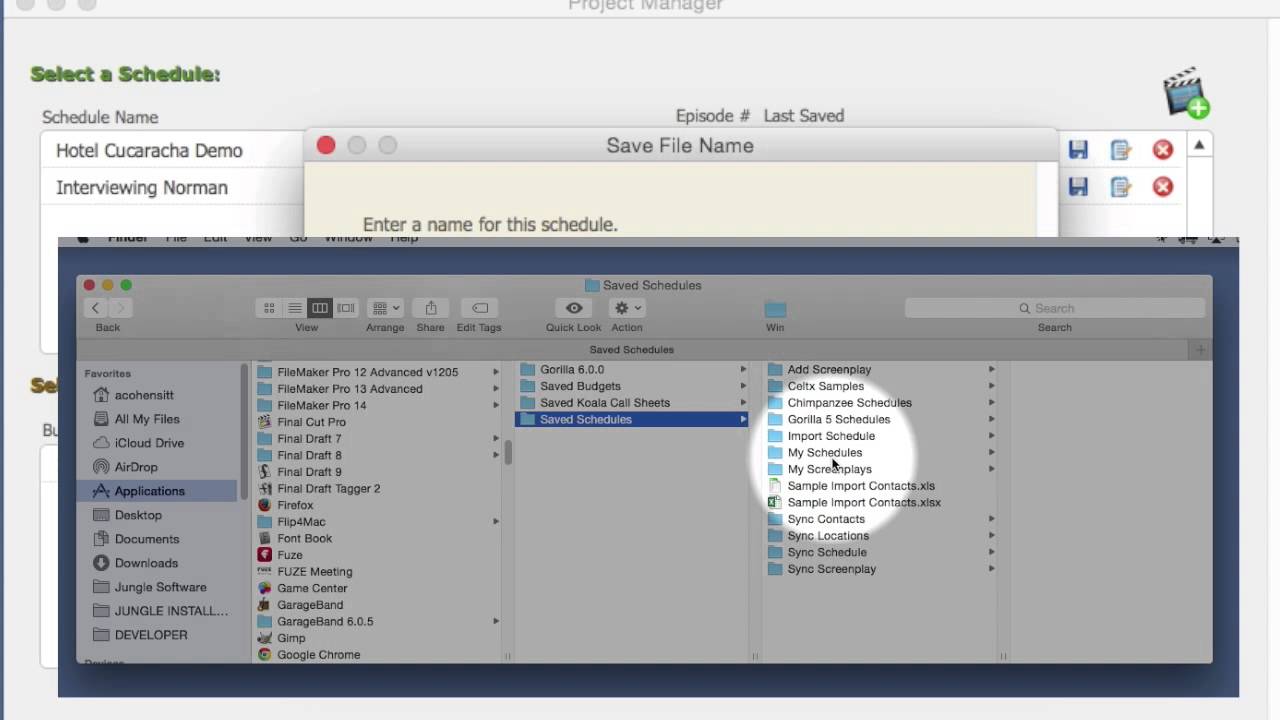This screenshot has height=720, width=1280.
Task: Delete Interviewing Norman with the red X icon
Action: [1163, 187]
